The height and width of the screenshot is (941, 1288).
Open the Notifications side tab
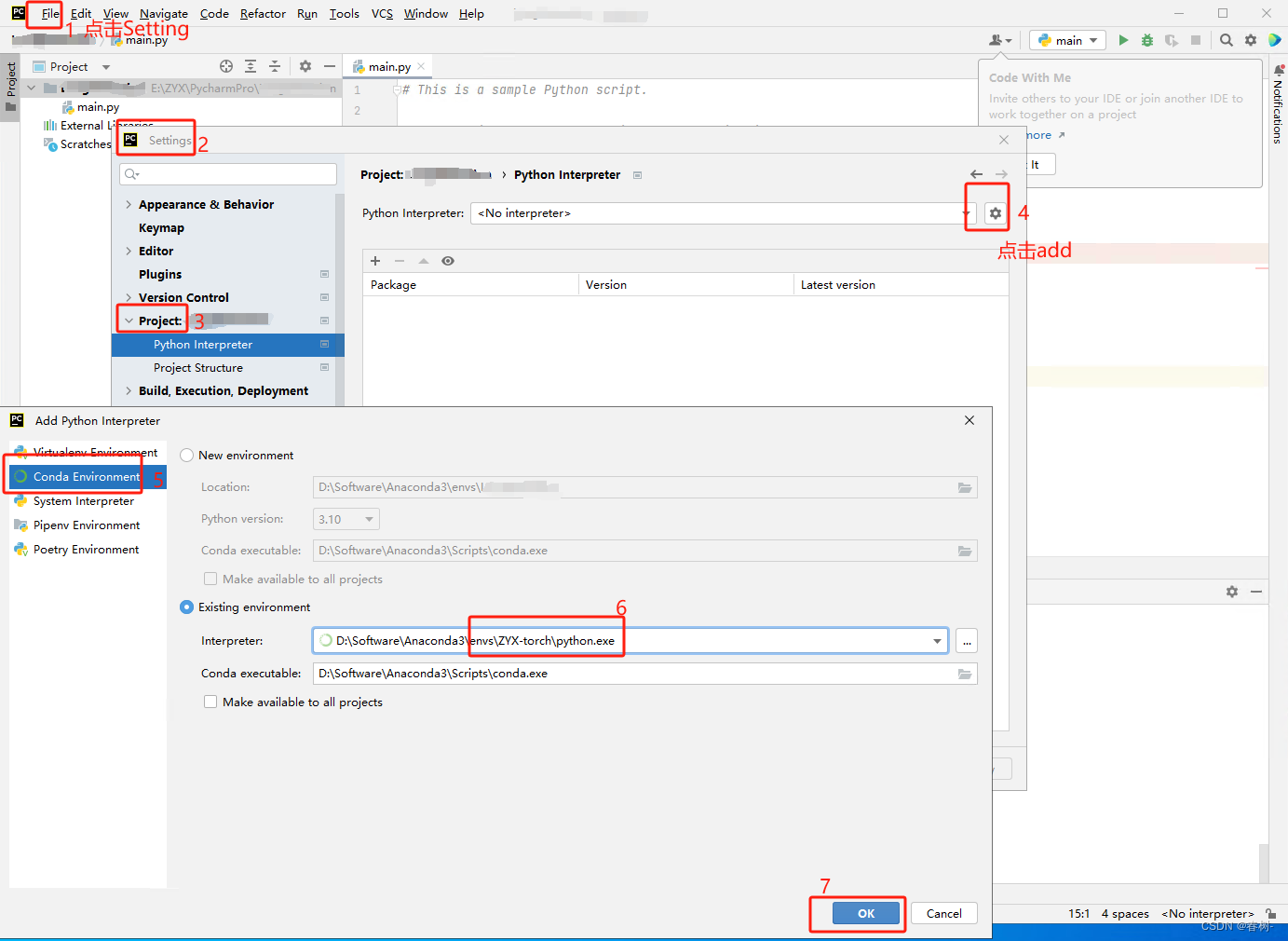coord(1278,105)
